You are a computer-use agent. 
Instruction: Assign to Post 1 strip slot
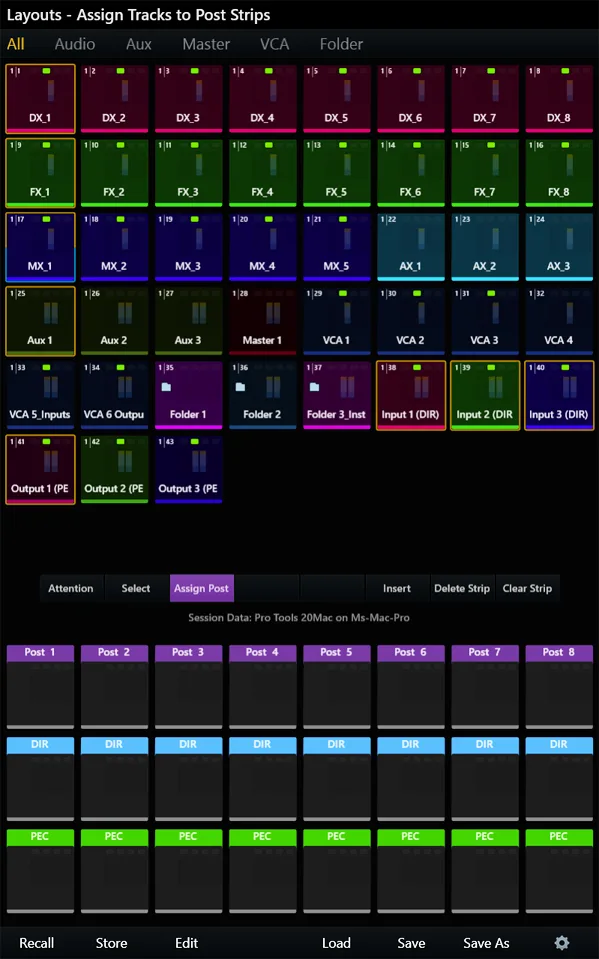pyautogui.click(x=40, y=686)
